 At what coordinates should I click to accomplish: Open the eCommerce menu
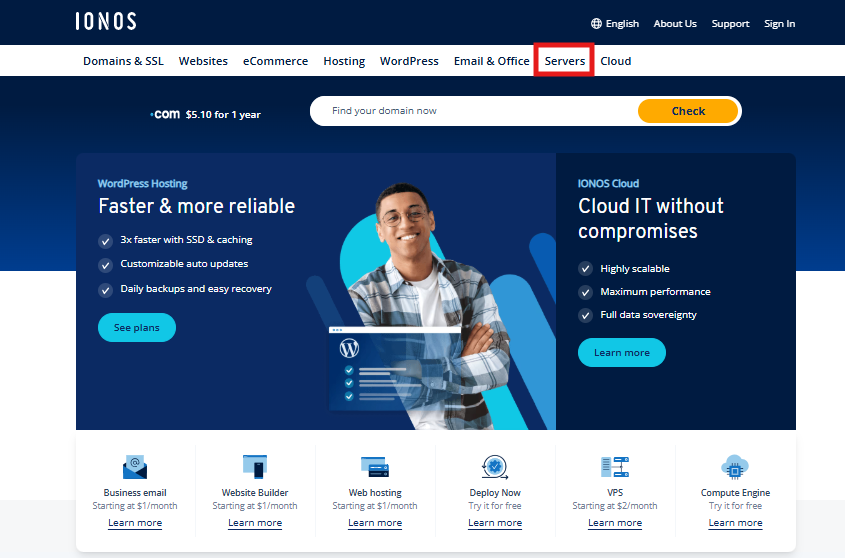pos(275,61)
